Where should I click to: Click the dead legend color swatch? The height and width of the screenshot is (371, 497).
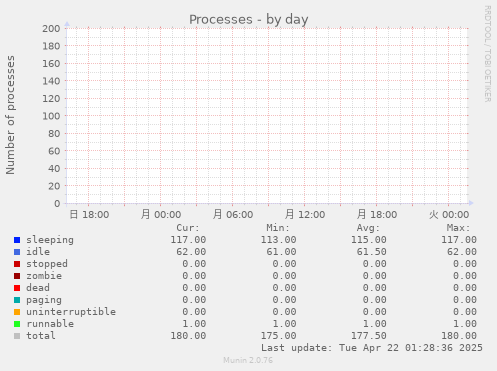17,288
